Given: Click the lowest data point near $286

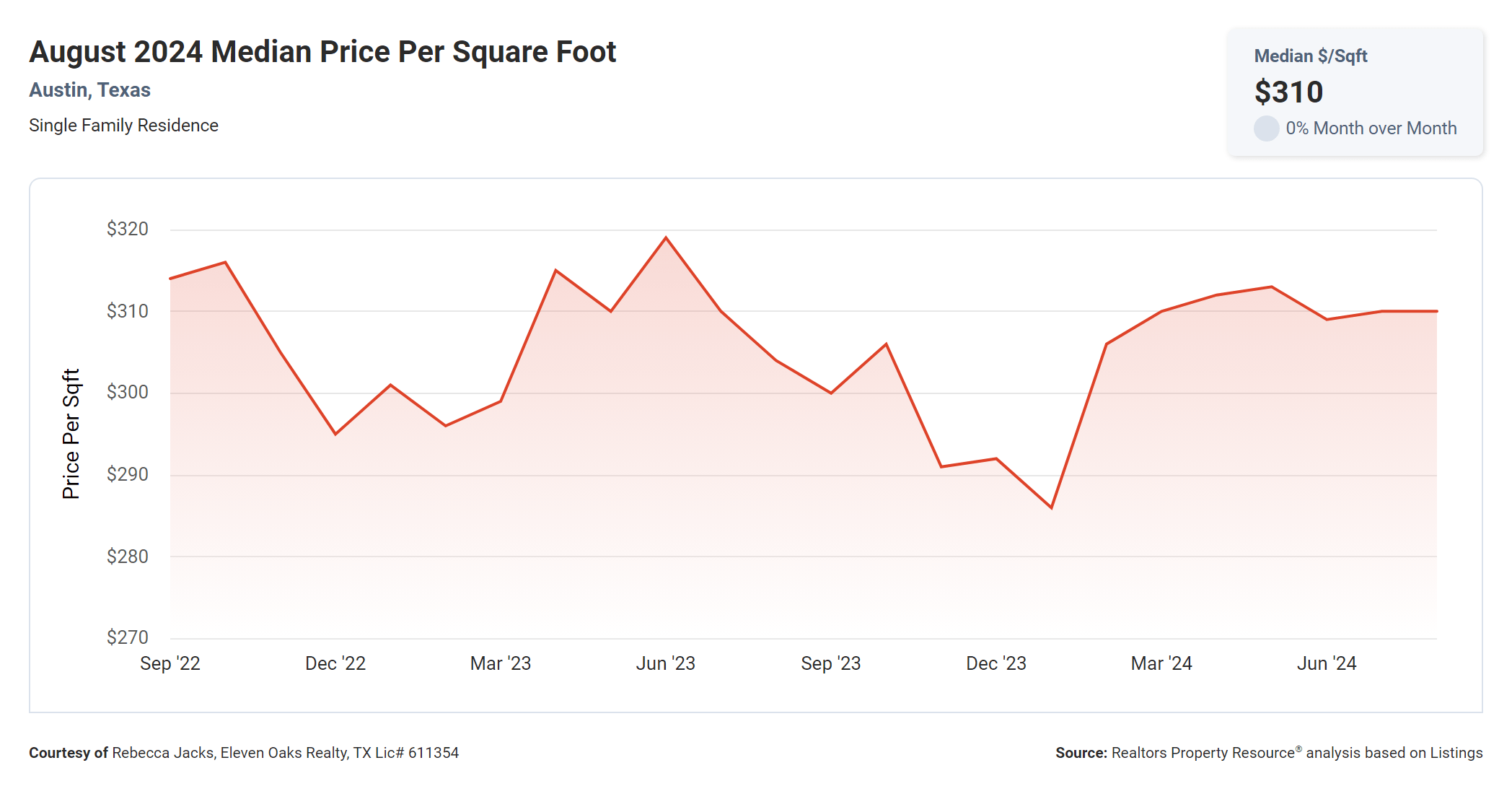Looking at the screenshot, I should click(x=1051, y=507).
